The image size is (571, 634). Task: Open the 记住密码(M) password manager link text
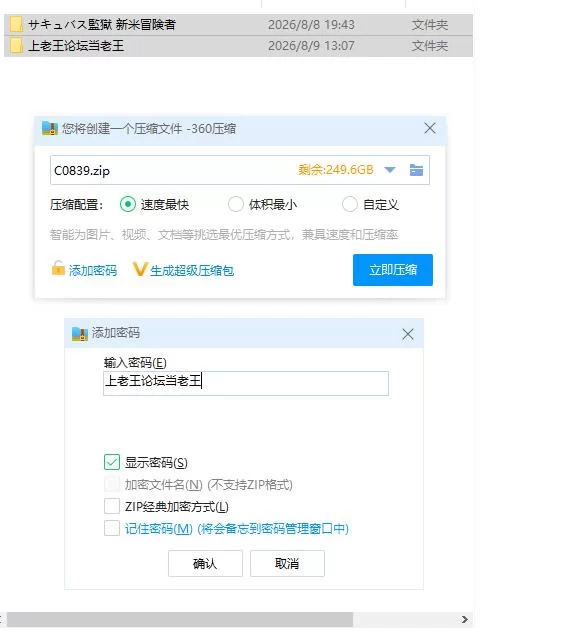[237, 528]
